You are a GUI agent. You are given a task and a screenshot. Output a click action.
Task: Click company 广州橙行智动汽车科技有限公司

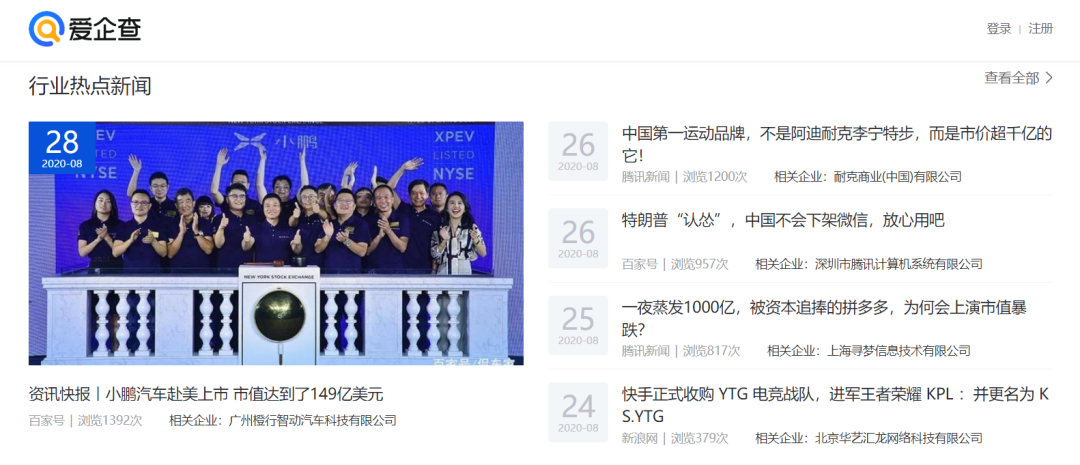[313, 420]
